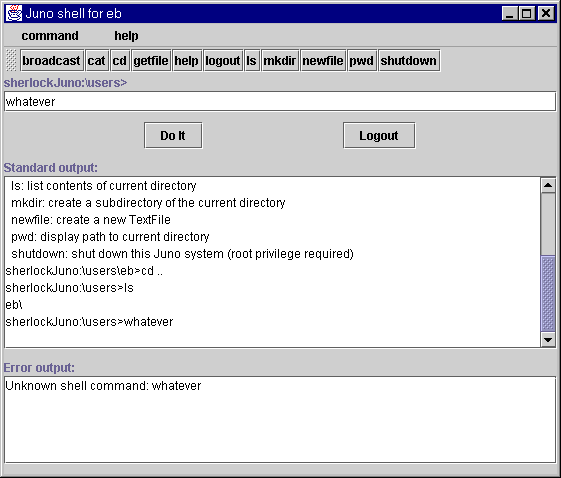
Task: Click the toolbar drag handle grip
Action: coord(11,60)
